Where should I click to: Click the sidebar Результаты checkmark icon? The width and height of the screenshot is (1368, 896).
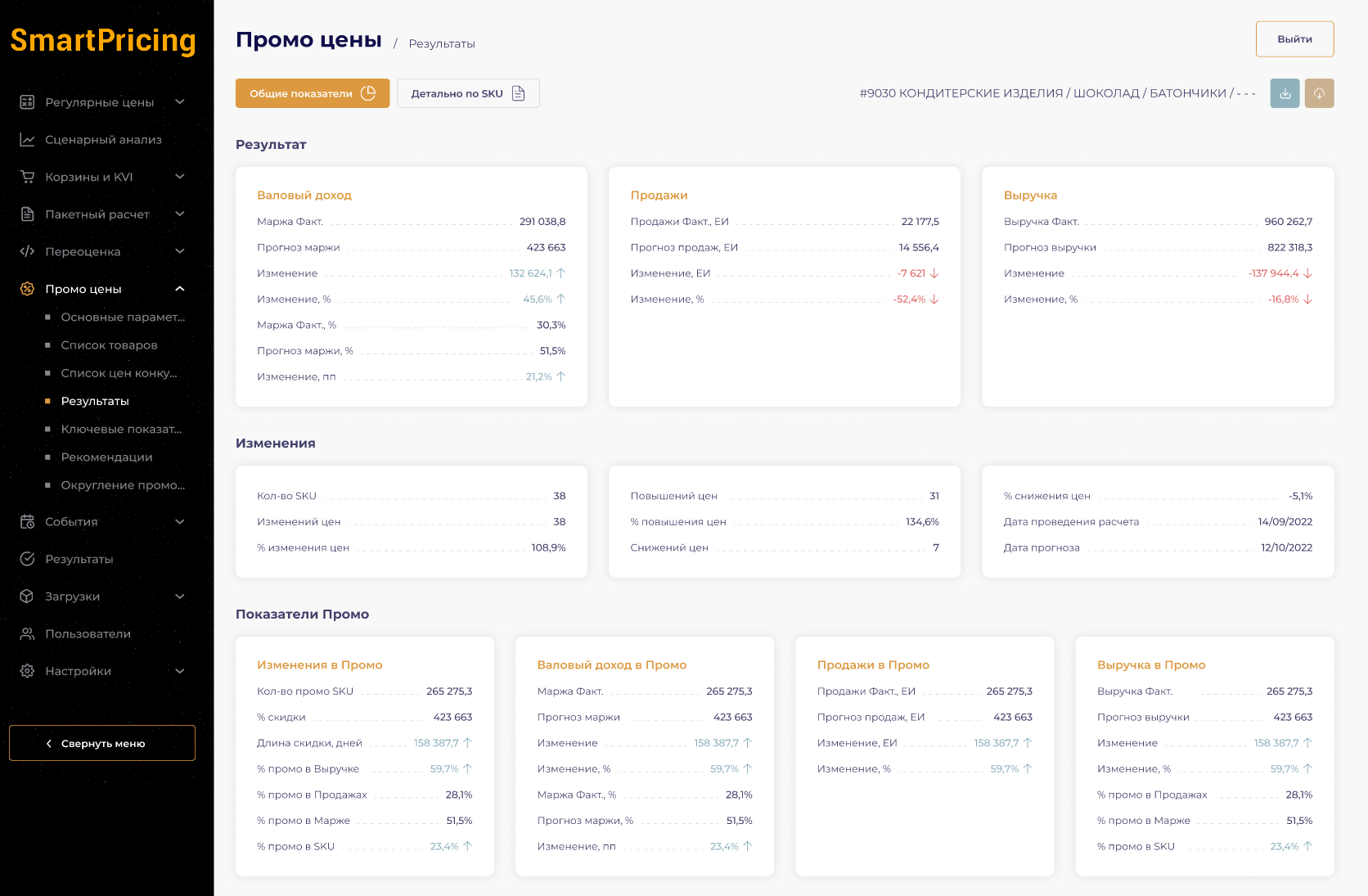click(27, 559)
